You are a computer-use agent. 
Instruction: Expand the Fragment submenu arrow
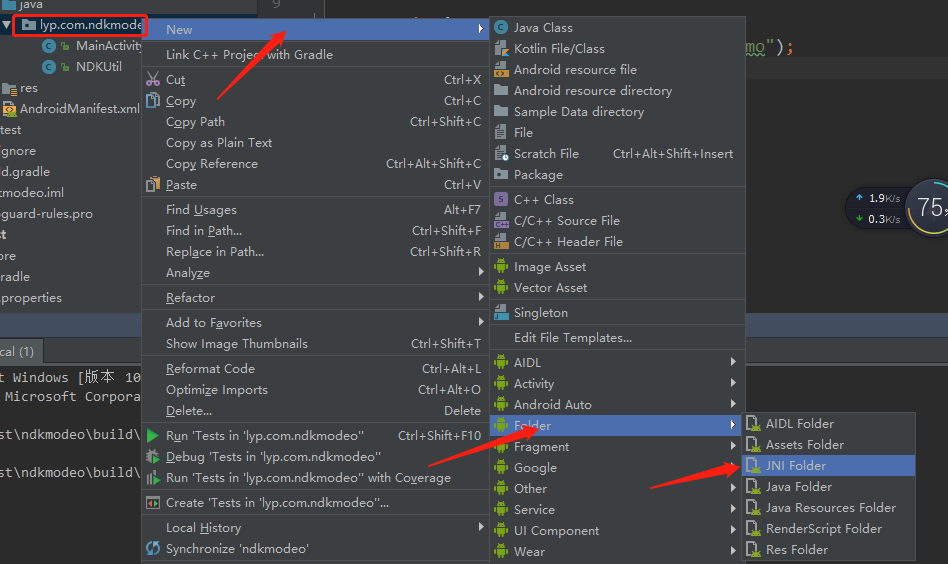pos(733,446)
